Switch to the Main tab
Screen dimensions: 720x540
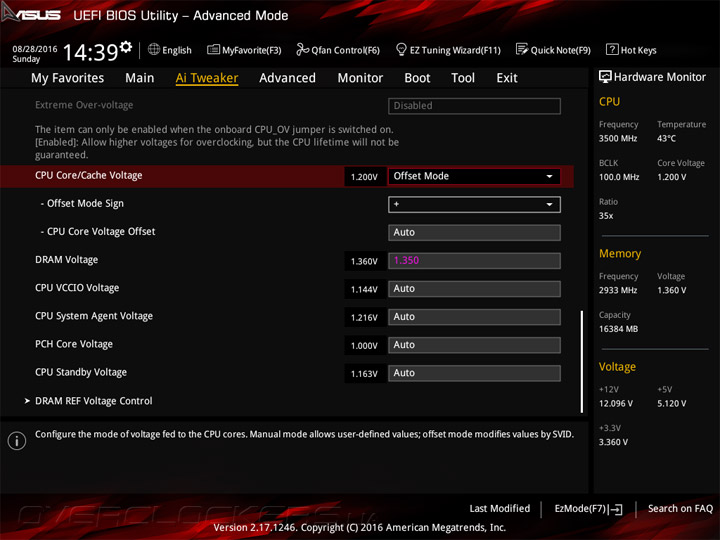[x=140, y=78]
